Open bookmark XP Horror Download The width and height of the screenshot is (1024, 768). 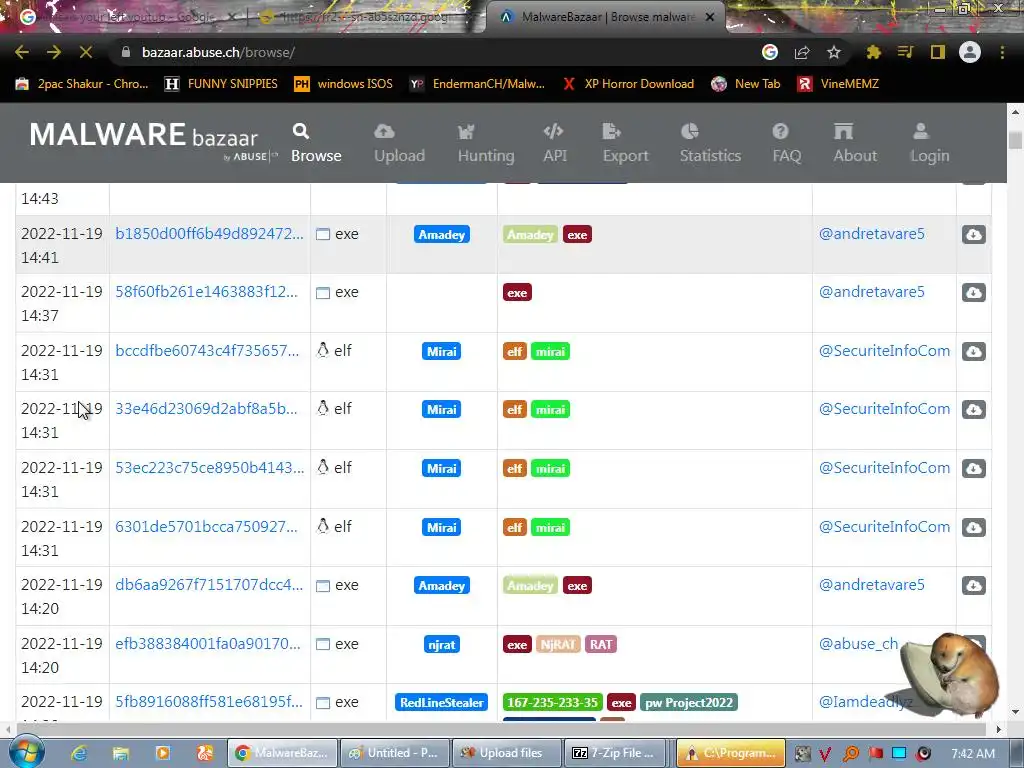[x=628, y=84]
